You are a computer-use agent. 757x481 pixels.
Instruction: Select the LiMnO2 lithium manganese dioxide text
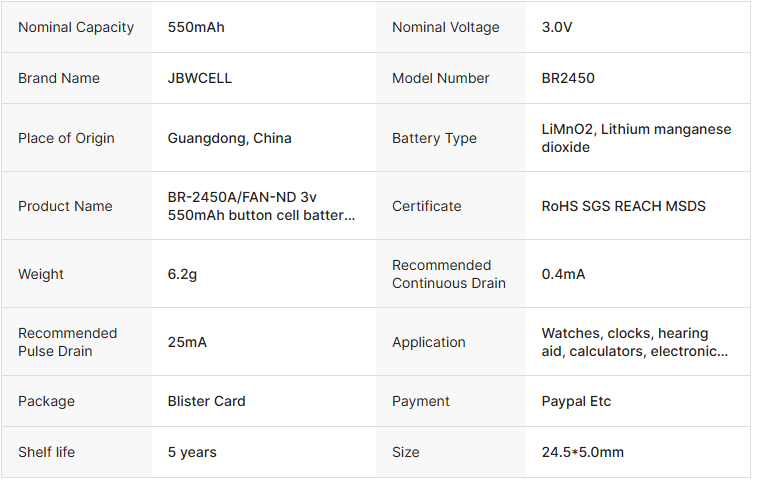click(x=635, y=138)
